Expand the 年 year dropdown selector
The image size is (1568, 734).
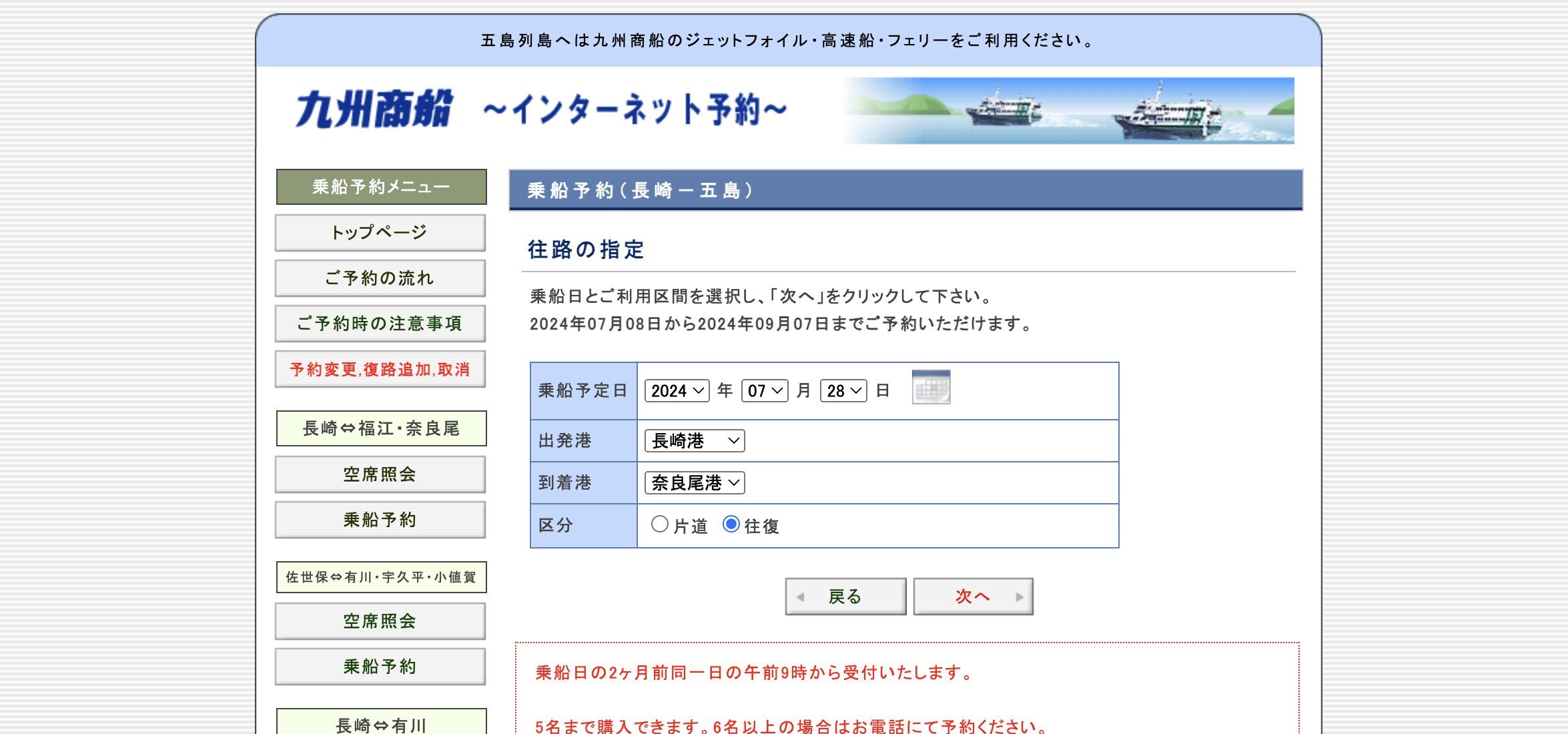point(676,390)
